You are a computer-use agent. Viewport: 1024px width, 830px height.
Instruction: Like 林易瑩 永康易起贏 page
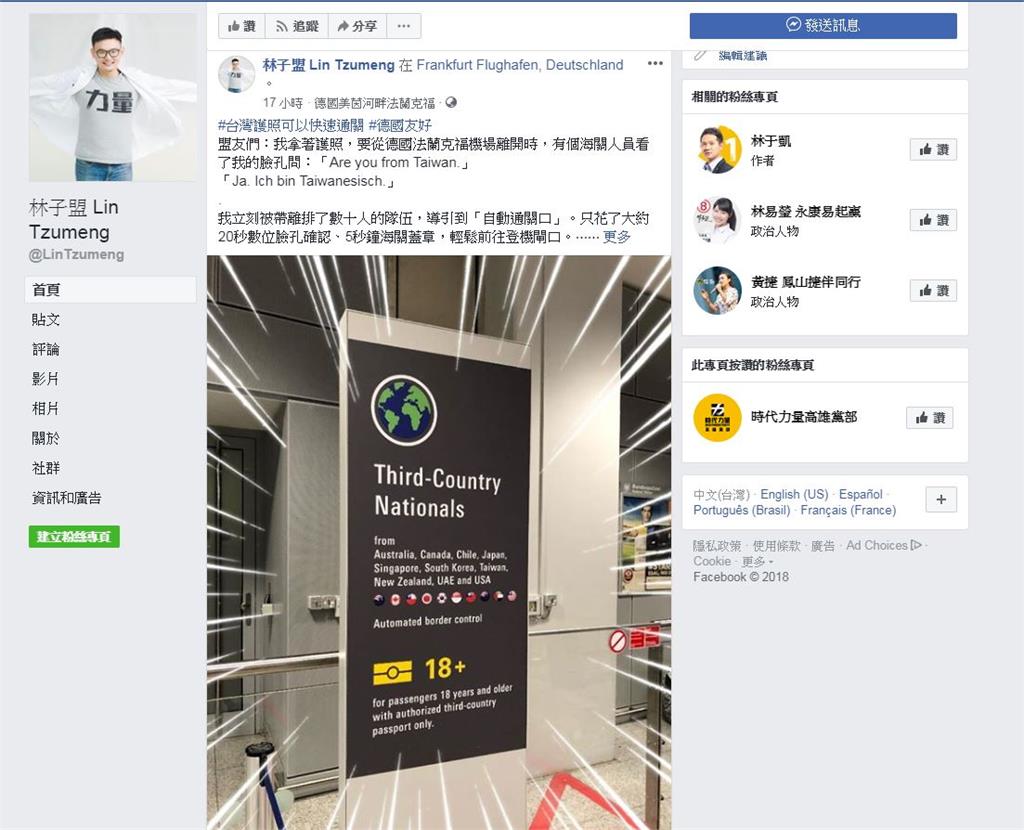pyautogui.click(x=933, y=220)
